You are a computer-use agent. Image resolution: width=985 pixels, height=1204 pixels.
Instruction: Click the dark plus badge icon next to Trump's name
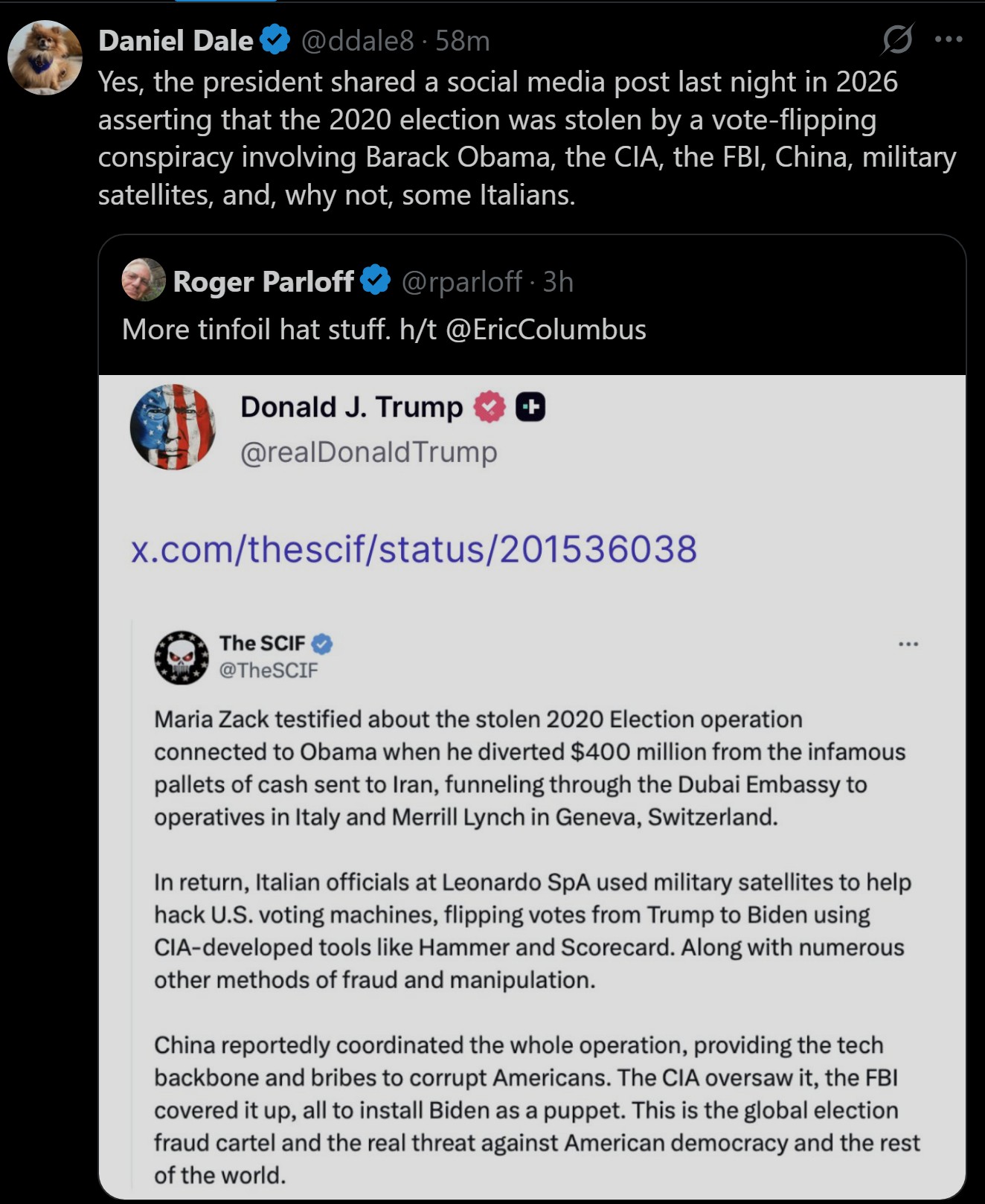point(530,407)
